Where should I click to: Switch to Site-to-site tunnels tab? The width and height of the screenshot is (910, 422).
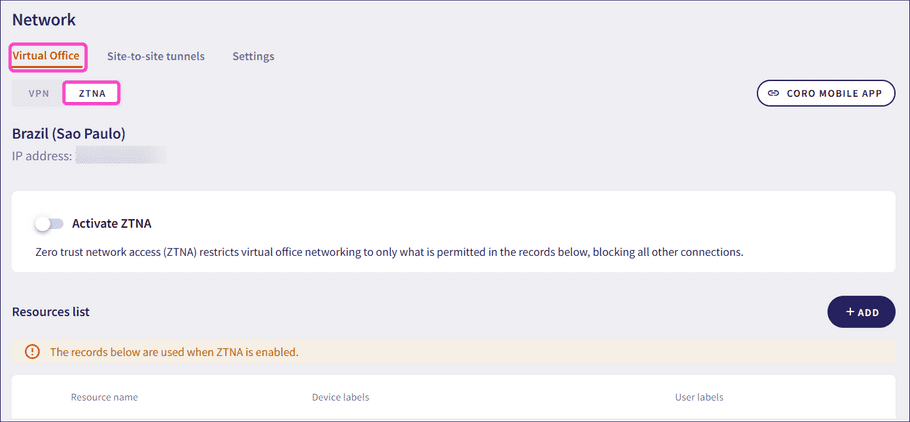coord(156,56)
